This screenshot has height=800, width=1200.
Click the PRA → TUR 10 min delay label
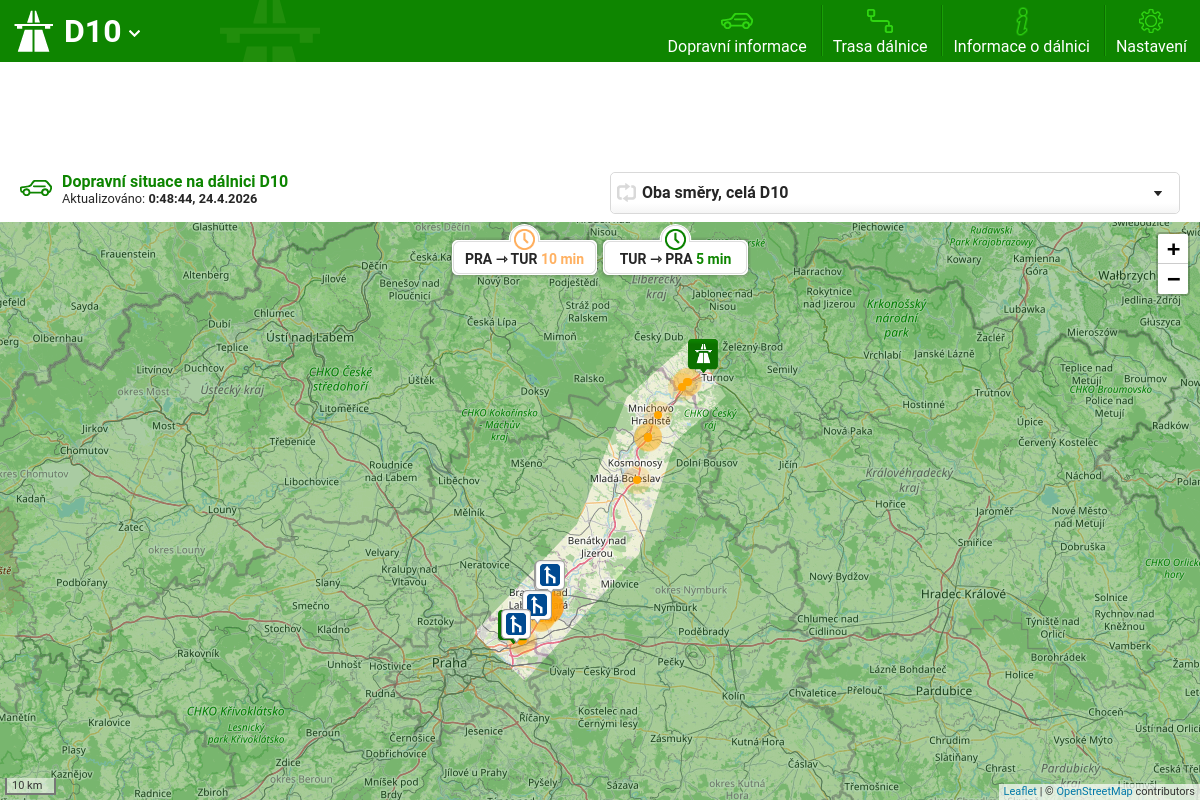(524, 259)
